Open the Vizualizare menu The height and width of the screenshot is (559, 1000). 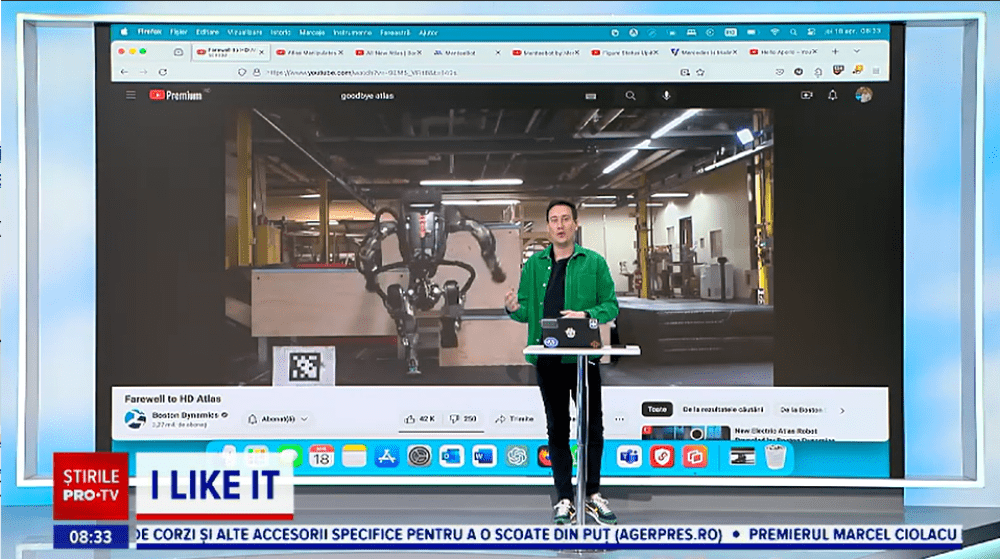click(244, 32)
